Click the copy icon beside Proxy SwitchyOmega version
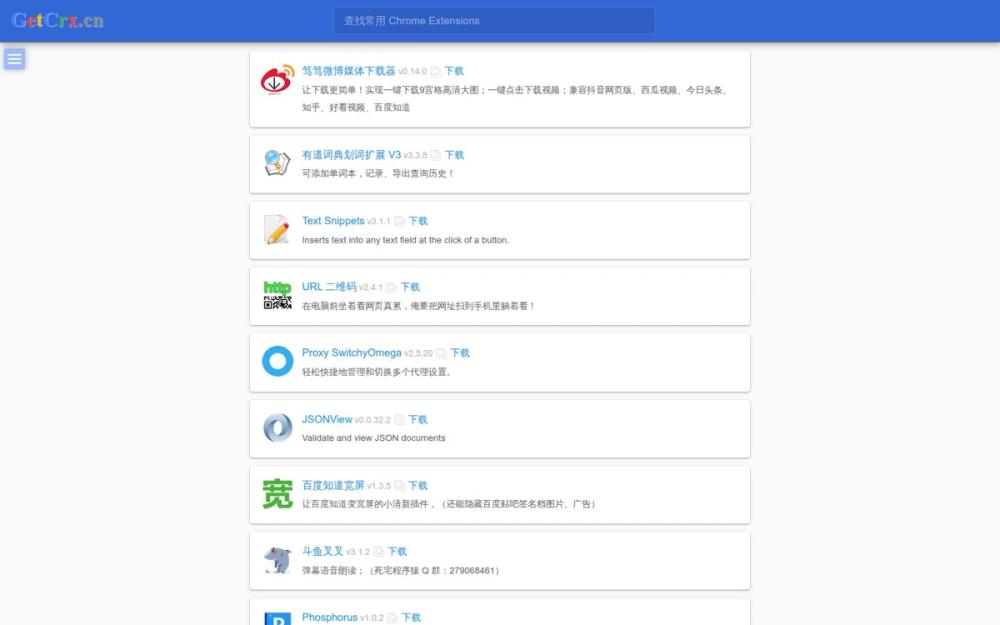1000x625 pixels. pyautogui.click(x=440, y=353)
